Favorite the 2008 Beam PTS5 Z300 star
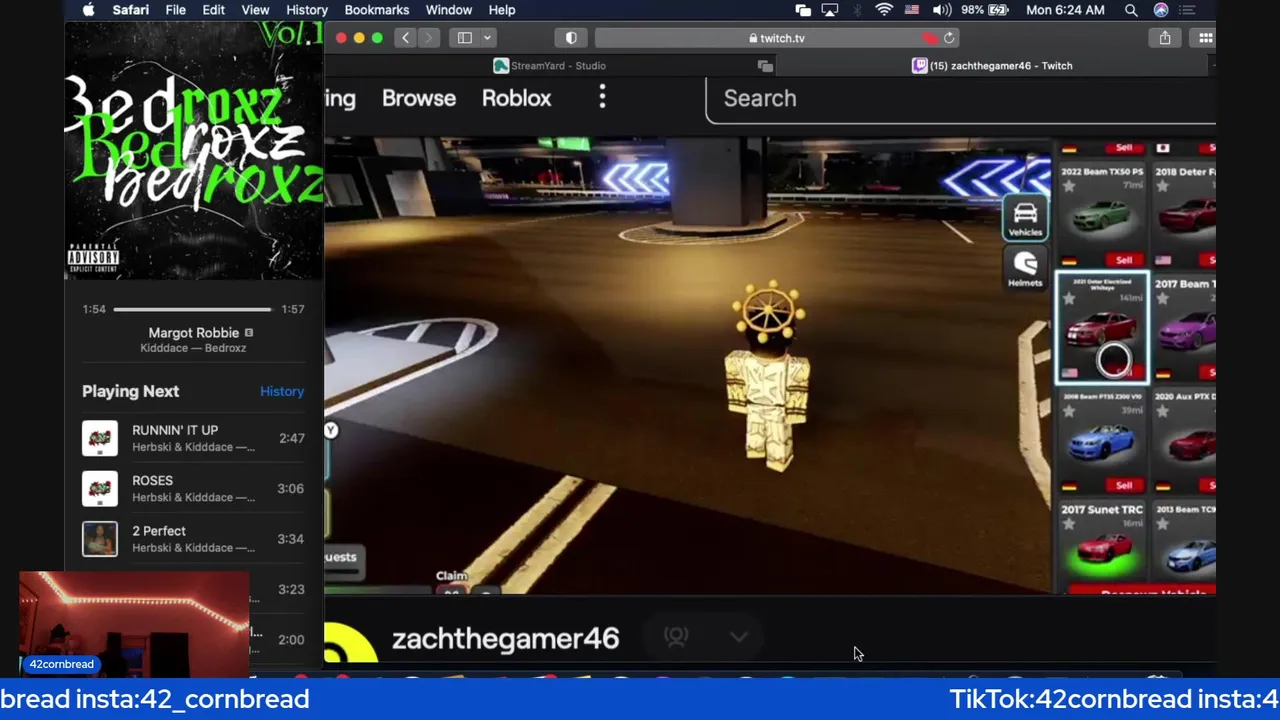1280x720 pixels. [x=1069, y=410]
